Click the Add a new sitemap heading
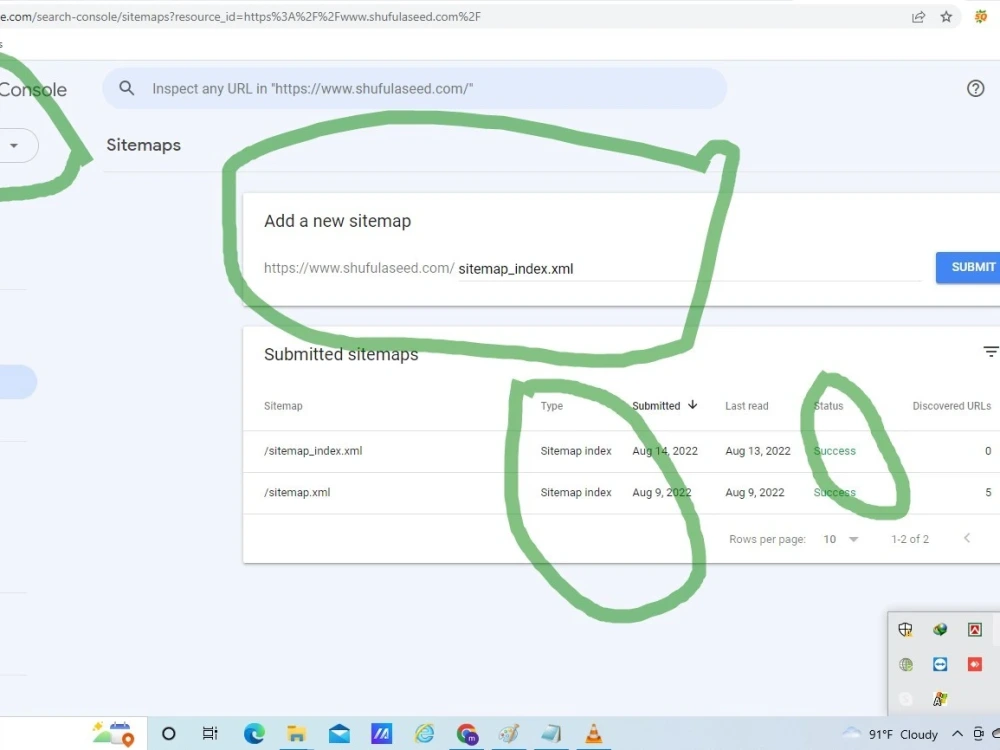The height and width of the screenshot is (750, 1000). [337, 221]
